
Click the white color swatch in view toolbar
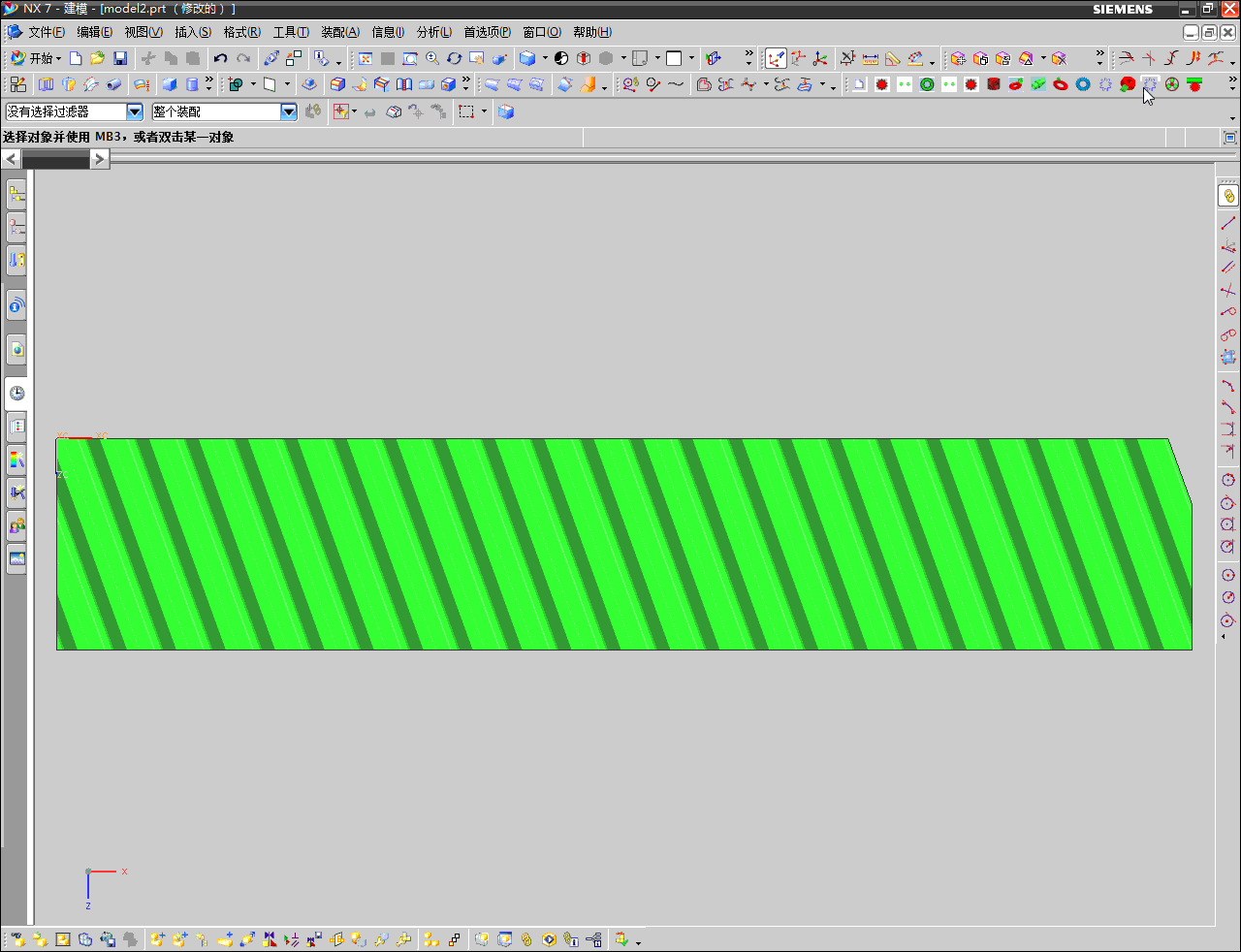click(674, 58)
